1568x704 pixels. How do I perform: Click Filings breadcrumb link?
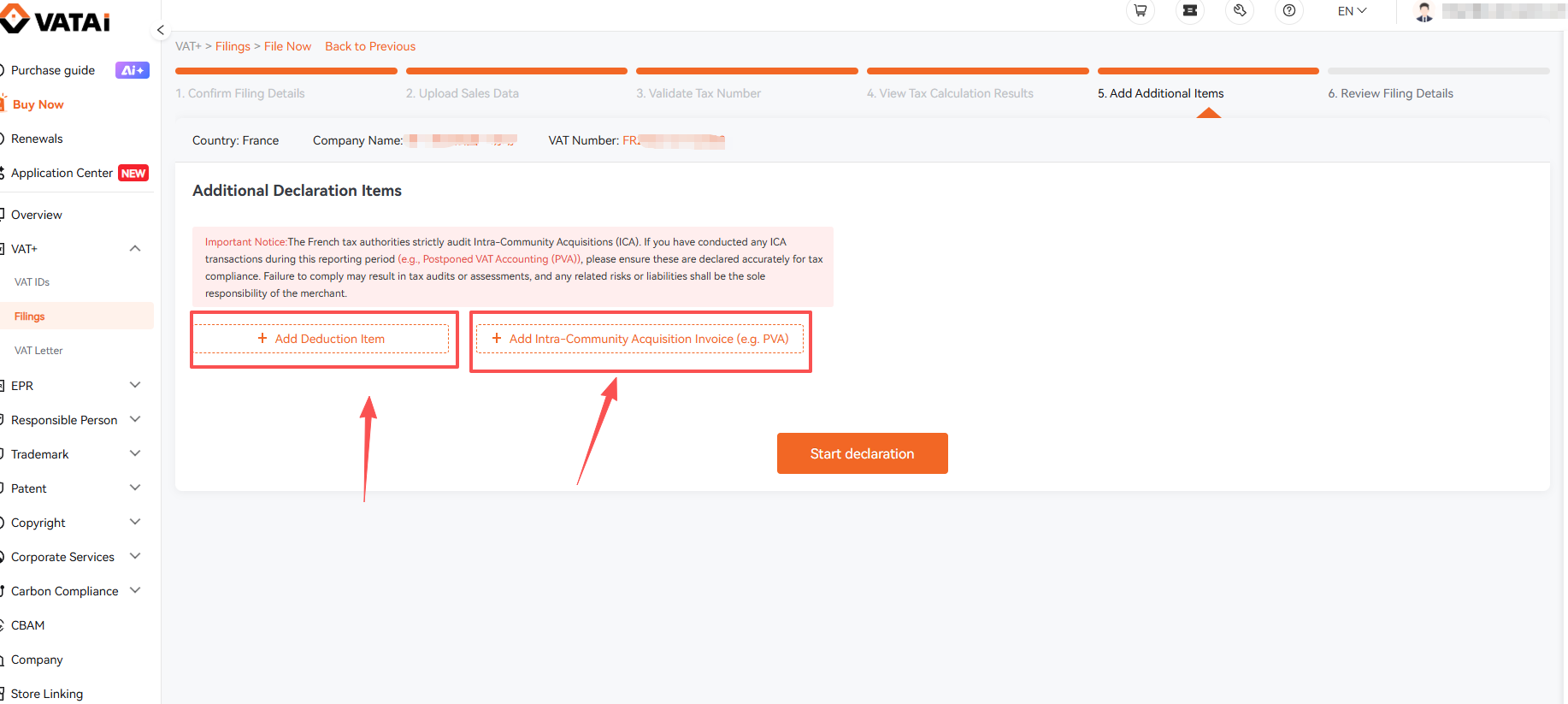point(233,46)
